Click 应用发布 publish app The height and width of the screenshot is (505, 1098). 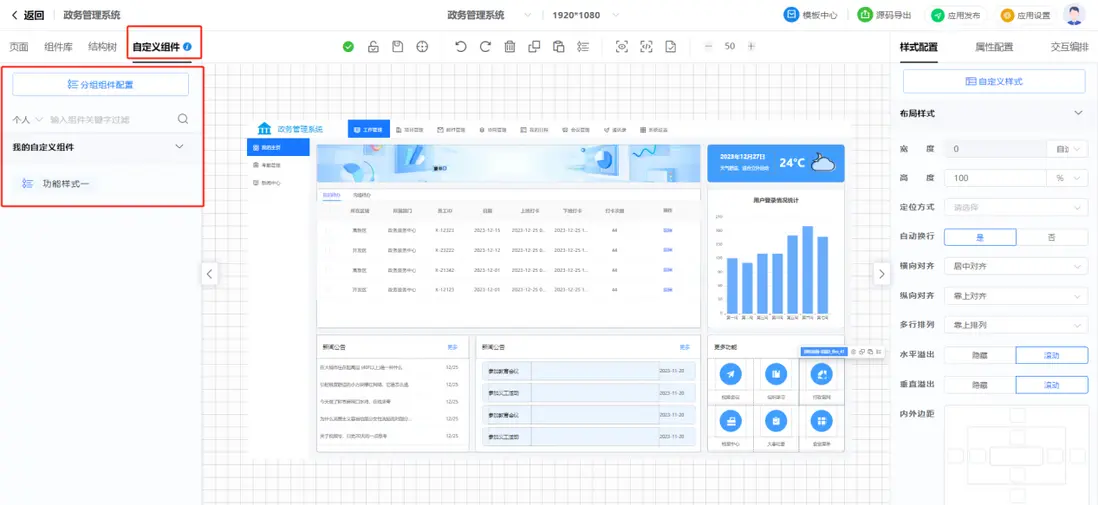point(957,15)
